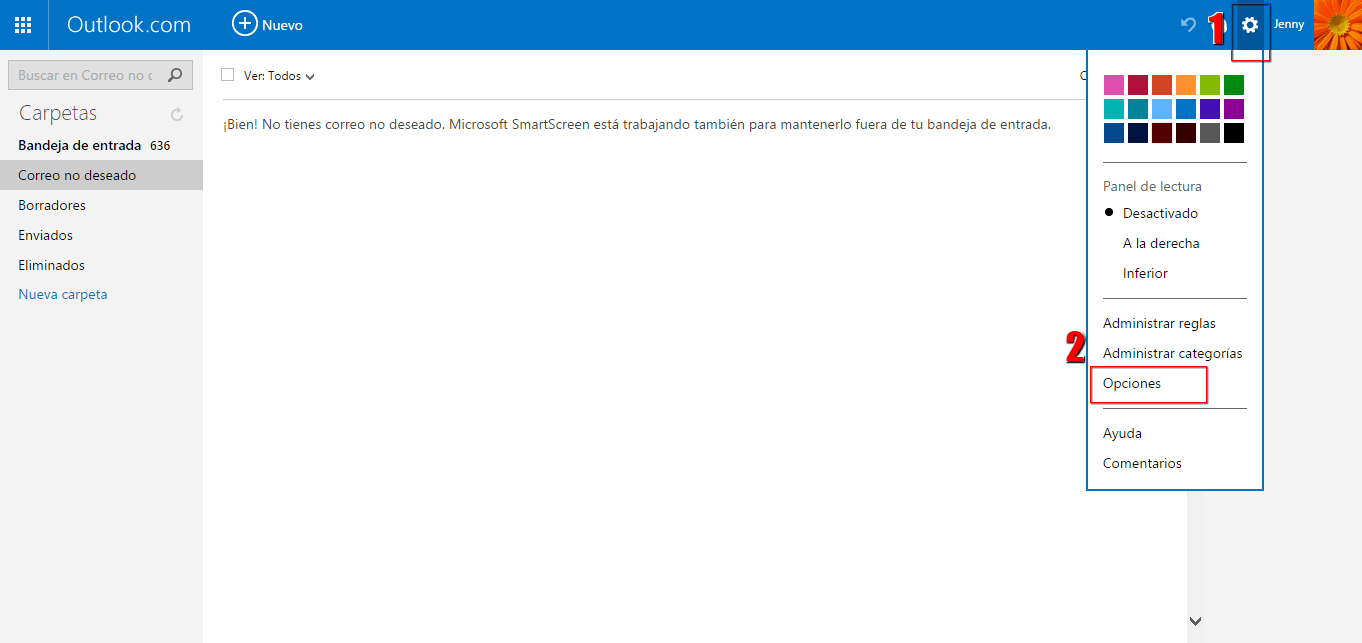The height and width of the screenshot is (643, 1362).
Task: Select the Correo no deseado folder
Action: coord(101,175)
